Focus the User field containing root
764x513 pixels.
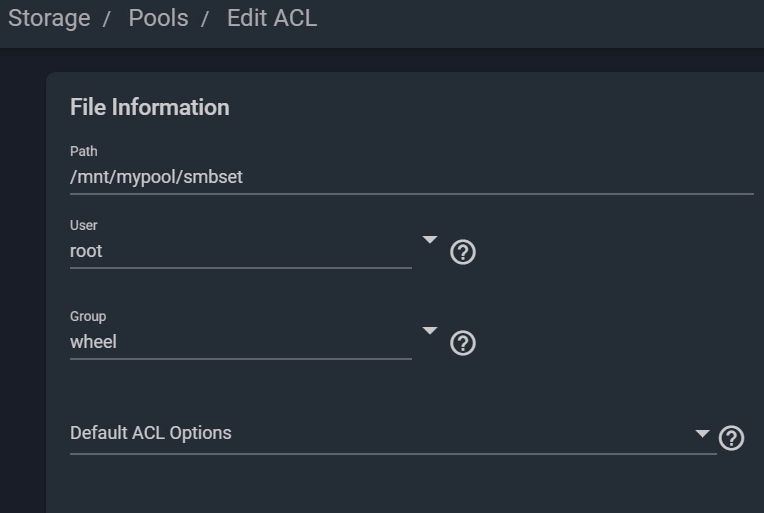tap(241, 251)
